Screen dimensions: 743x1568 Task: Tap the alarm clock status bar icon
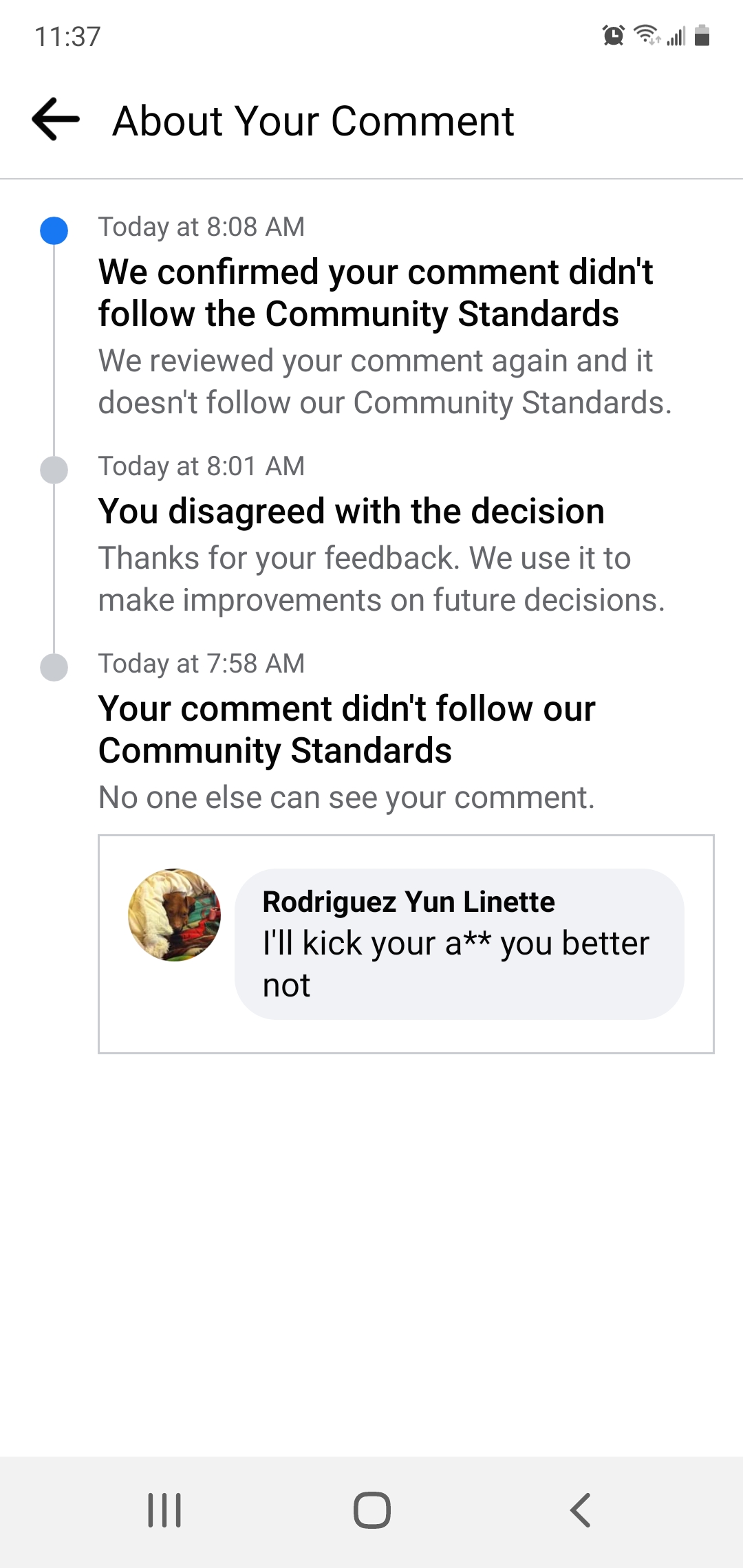click(x=611, y=36)
